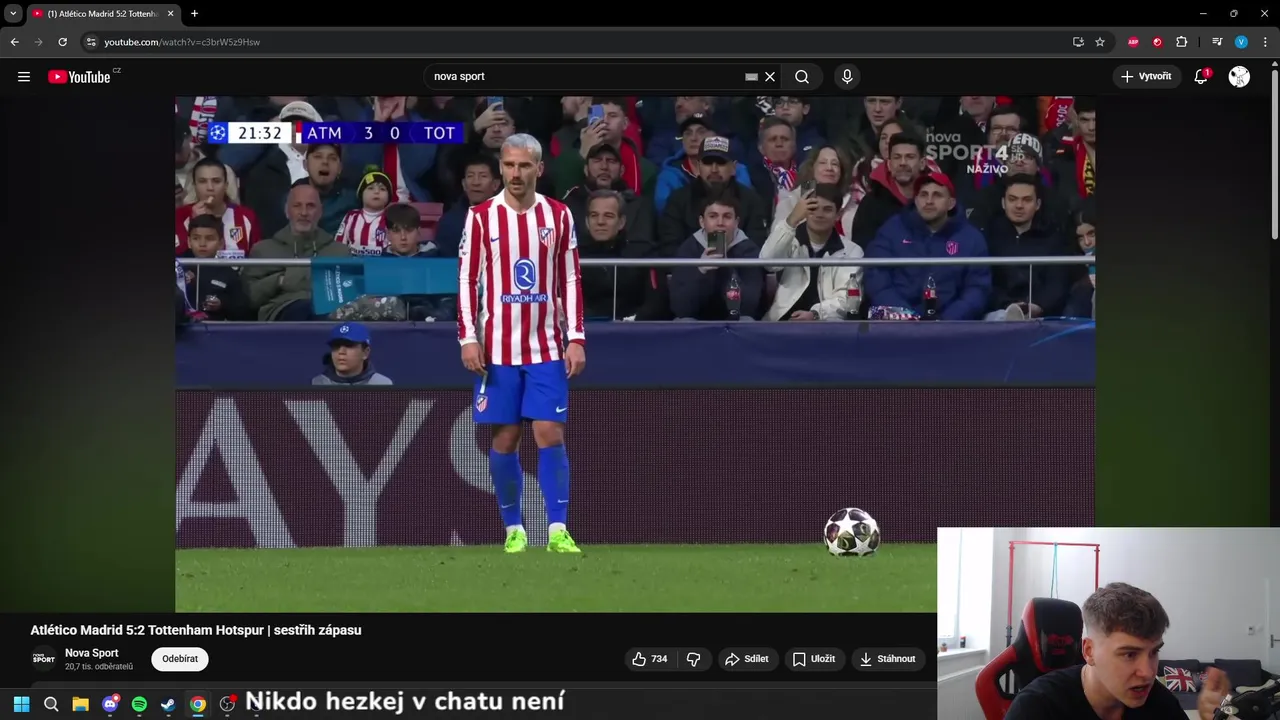Open OBS Studio from the taskbar
Image resolution: width=1280 pixels, height=720 pixels.
click(x=227, y=704)
